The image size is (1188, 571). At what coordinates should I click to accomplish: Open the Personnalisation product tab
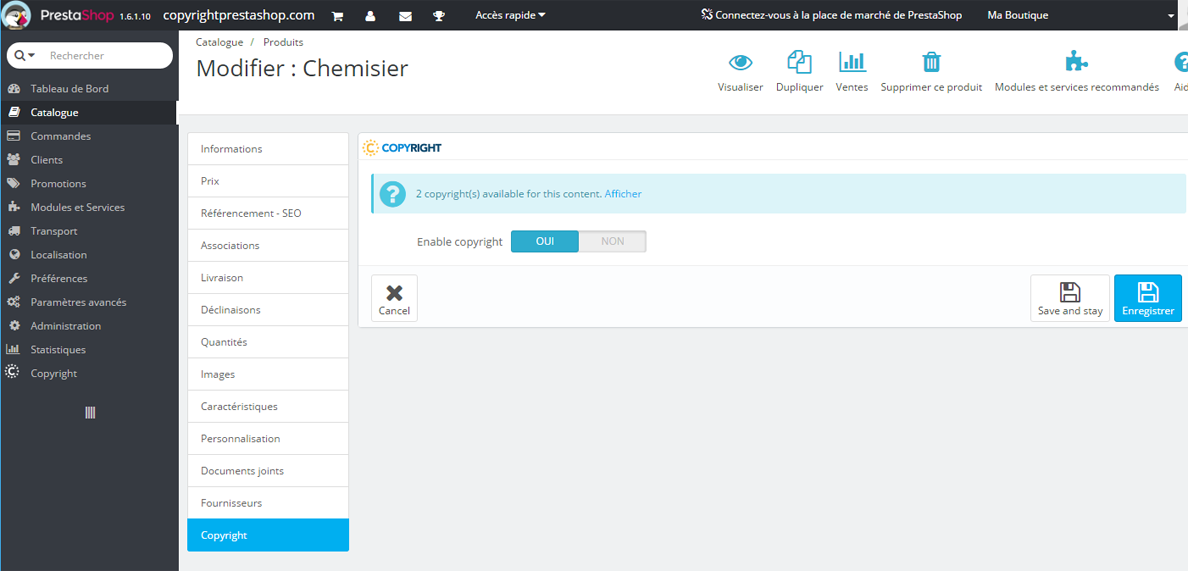point(268,438)
